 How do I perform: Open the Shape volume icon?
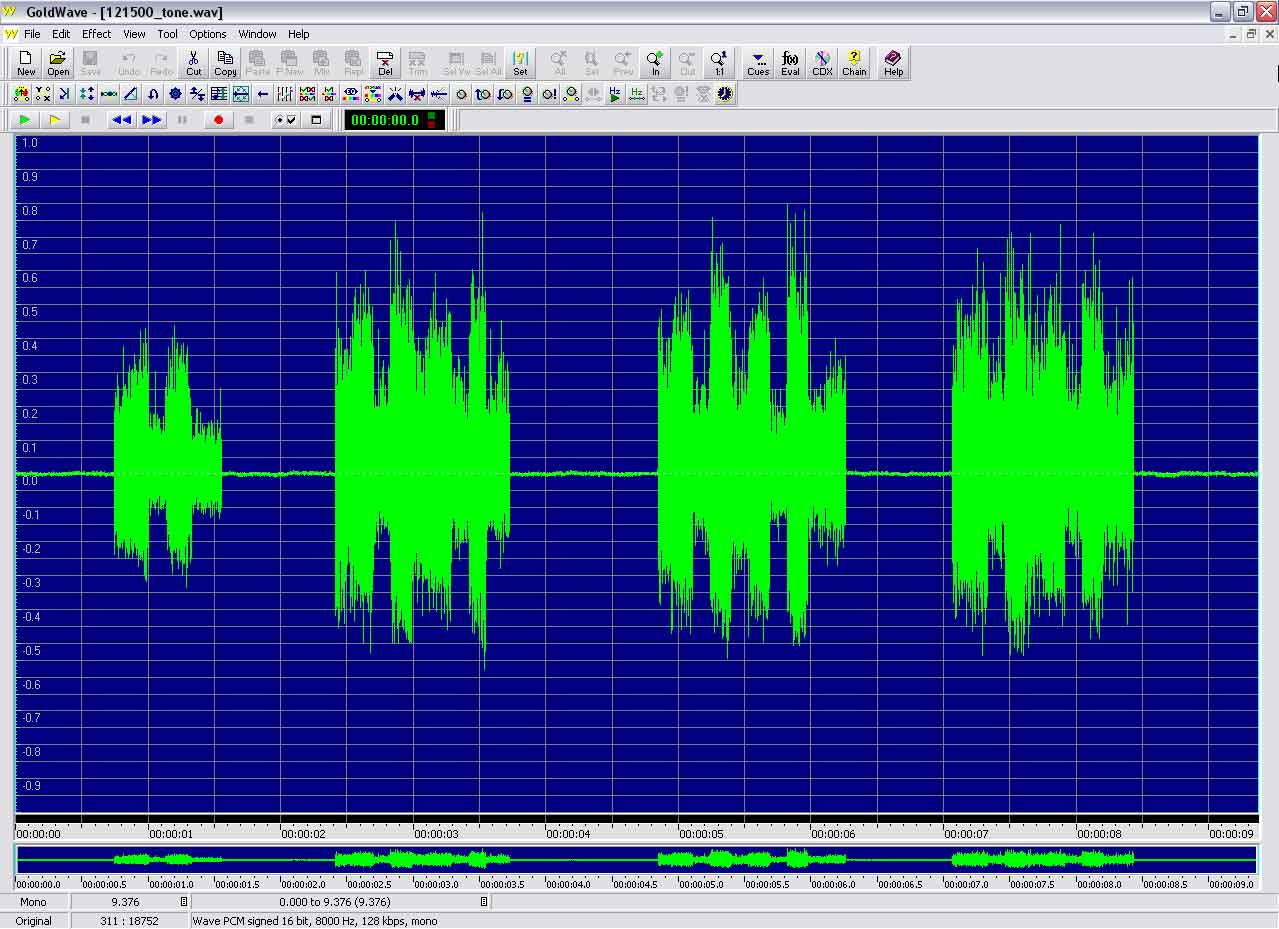(x=571, y=94)
